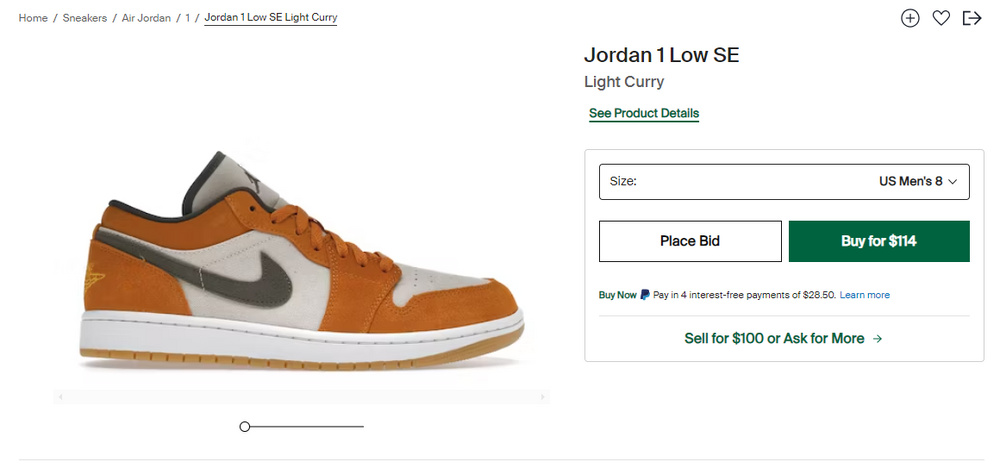Click the chevron next to US Men's 8
The width and height of the screenshot is (1000, 462).
pyautogui.click(x=953, y=182)
